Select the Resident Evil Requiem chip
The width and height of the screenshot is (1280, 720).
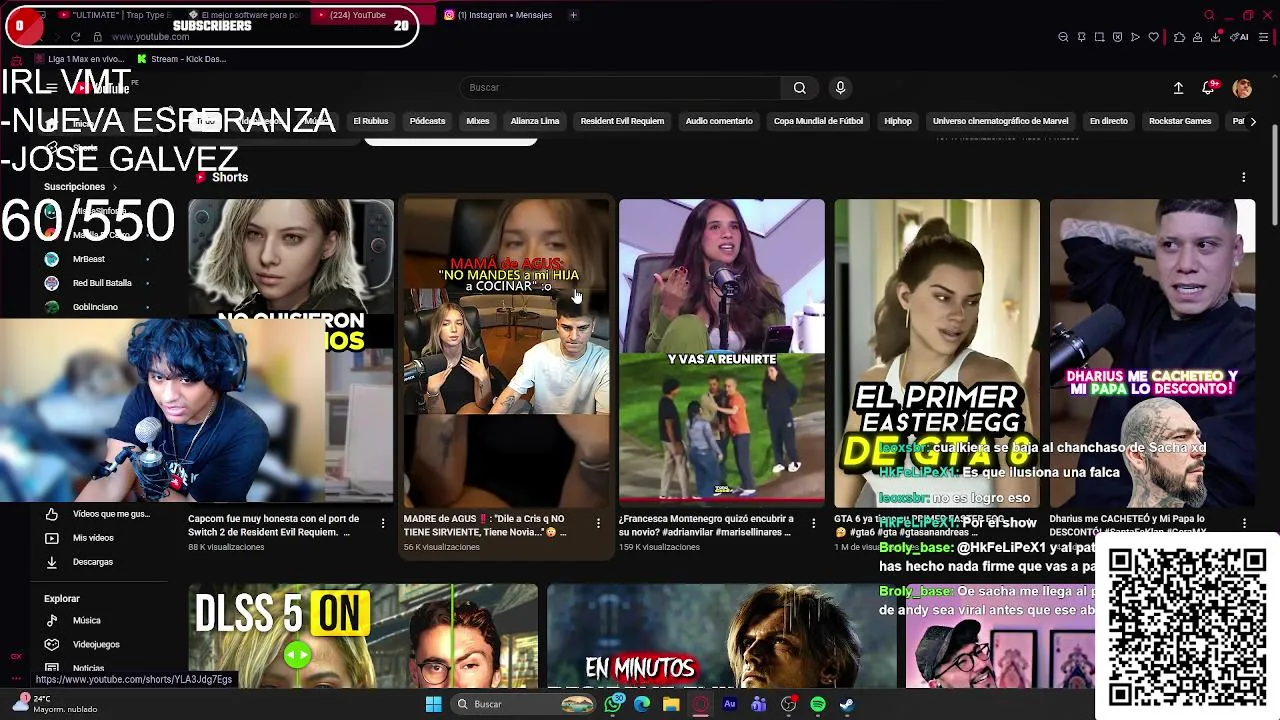point(622,121)
